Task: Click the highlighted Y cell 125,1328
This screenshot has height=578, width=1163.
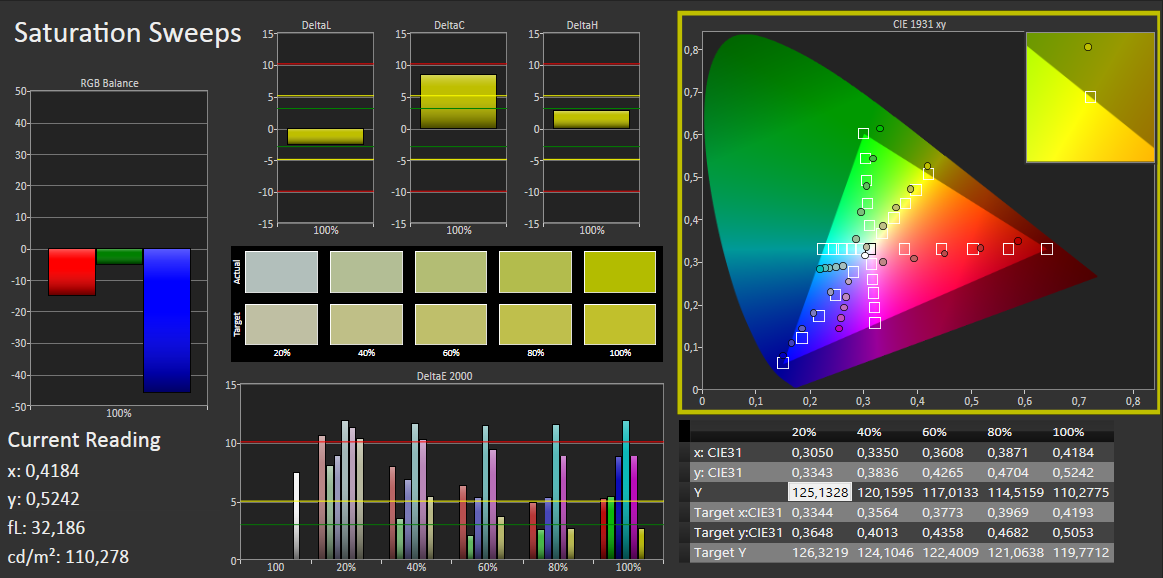Action: point(820,492)
